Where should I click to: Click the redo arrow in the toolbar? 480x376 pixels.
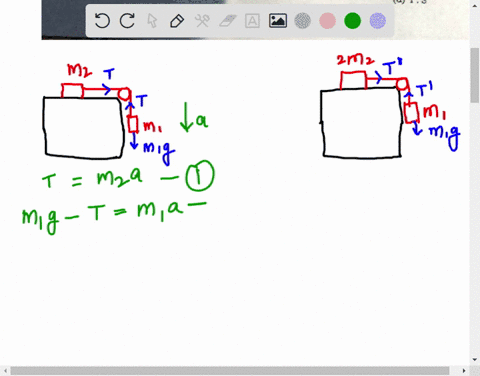pyautogui.click(x=127, y=21)
